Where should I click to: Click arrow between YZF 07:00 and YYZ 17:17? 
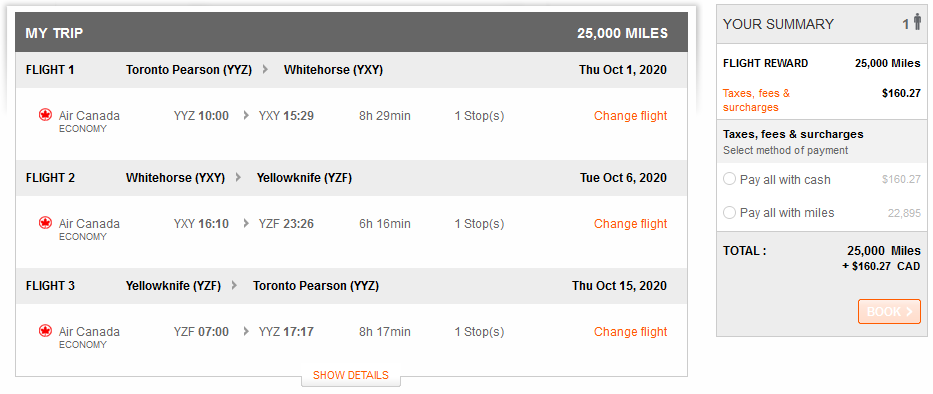pos(246,332)
